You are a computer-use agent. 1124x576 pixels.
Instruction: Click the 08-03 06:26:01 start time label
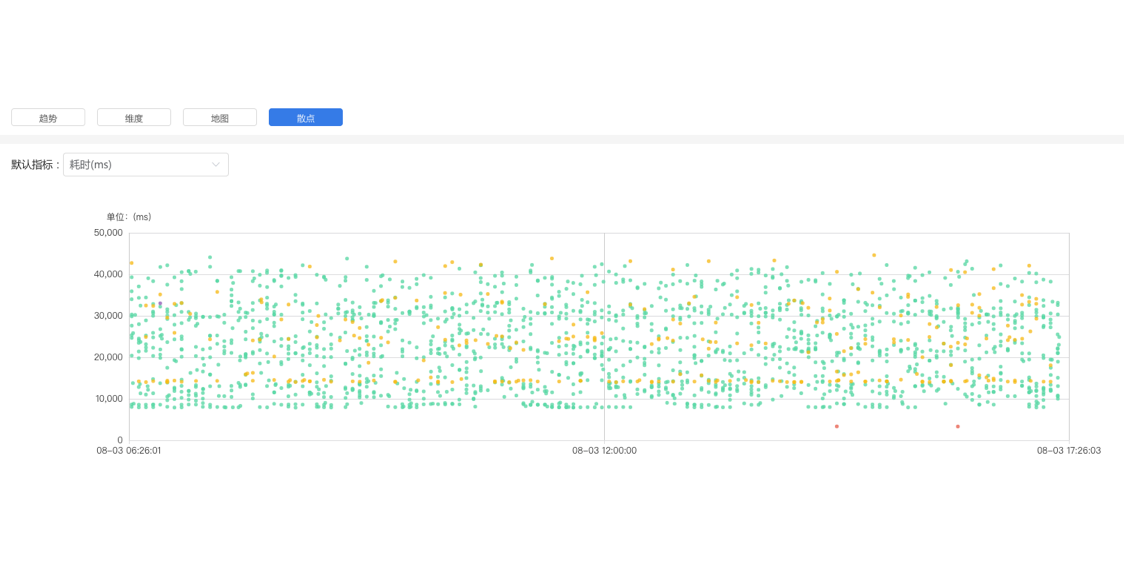click(x=129, y=451)
